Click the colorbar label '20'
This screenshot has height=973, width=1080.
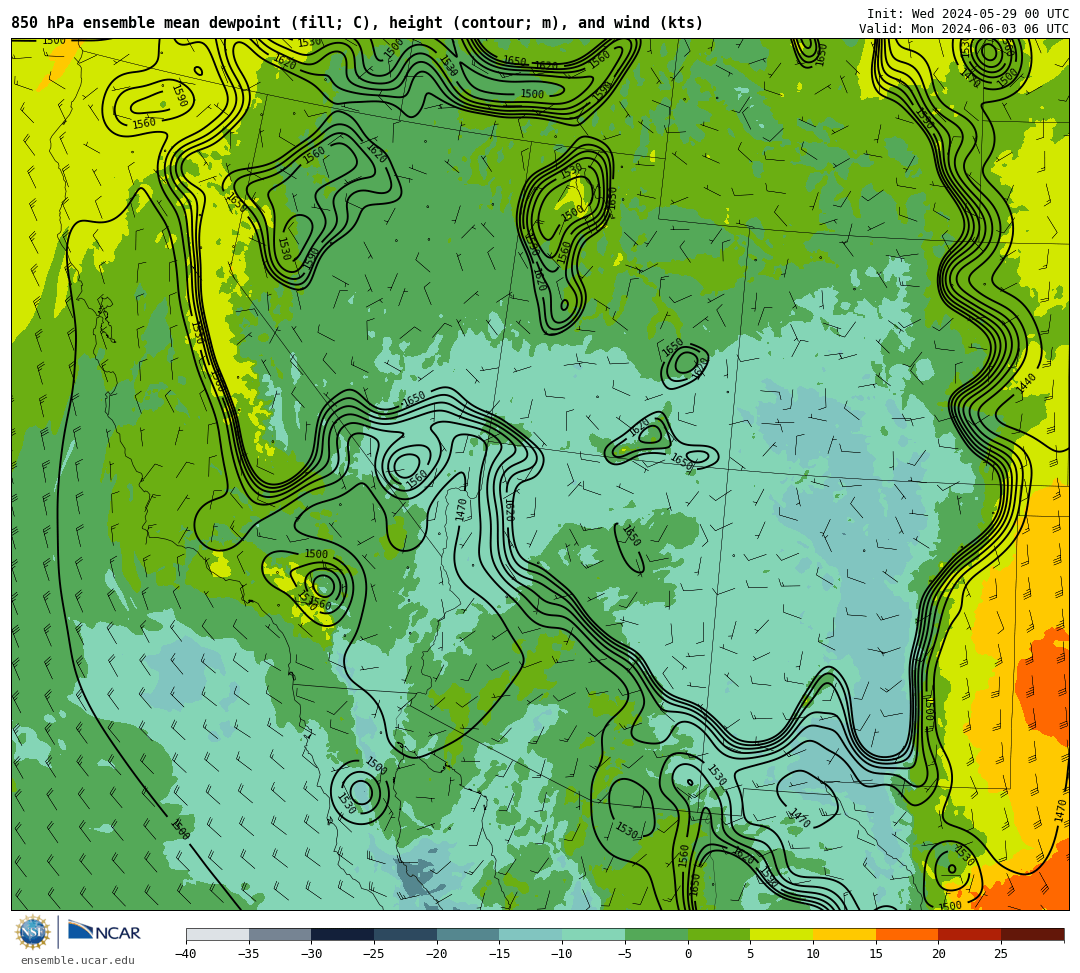(x=938, y=954)
